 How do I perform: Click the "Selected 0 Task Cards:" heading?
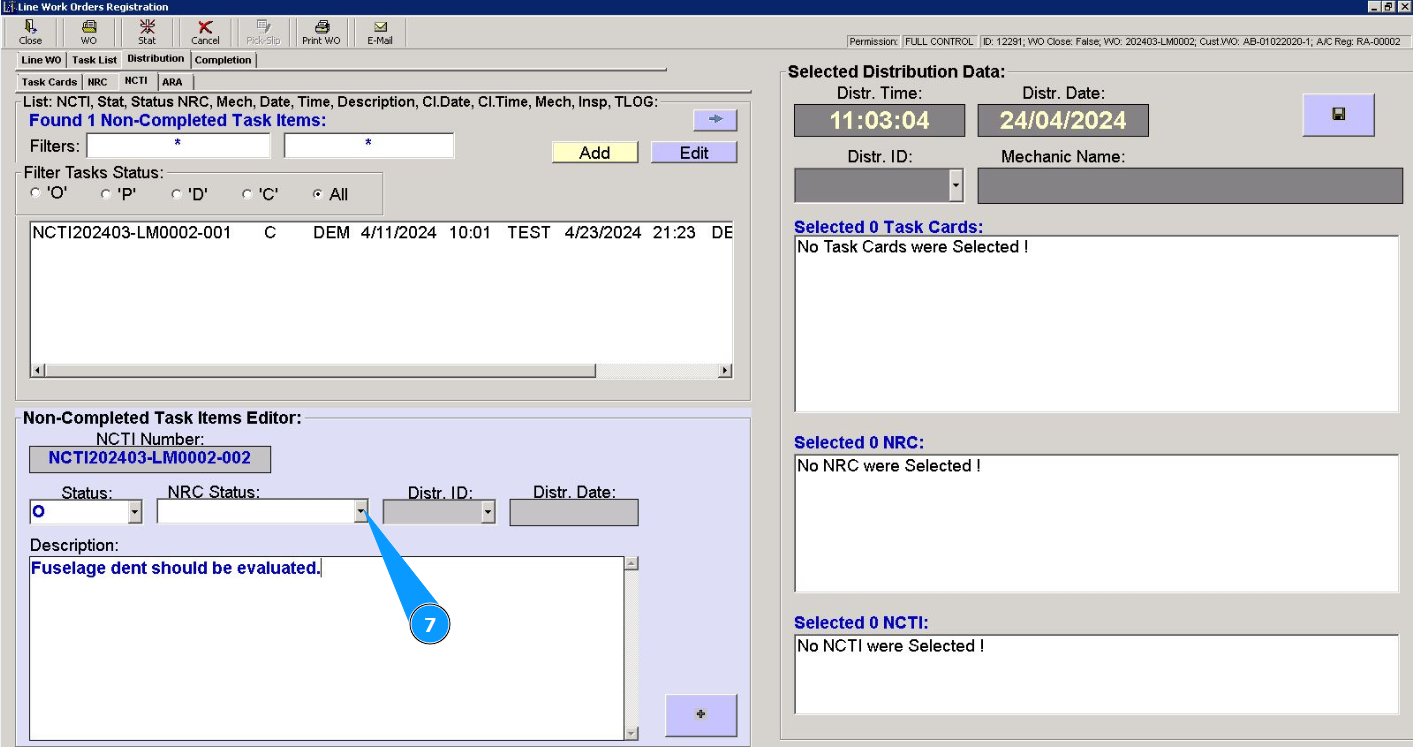click(889, 227)
